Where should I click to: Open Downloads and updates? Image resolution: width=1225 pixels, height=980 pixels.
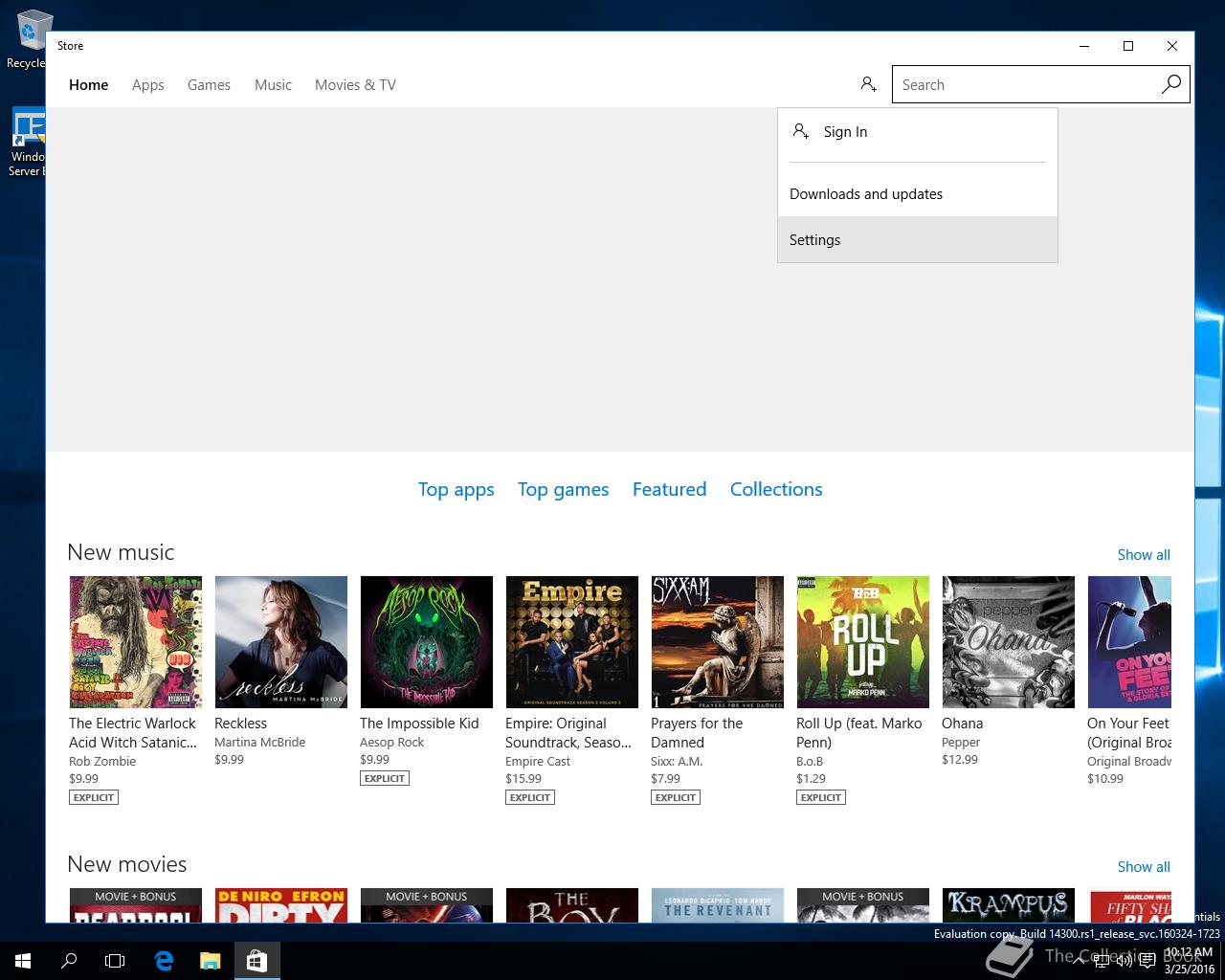[x=918, y=193]
